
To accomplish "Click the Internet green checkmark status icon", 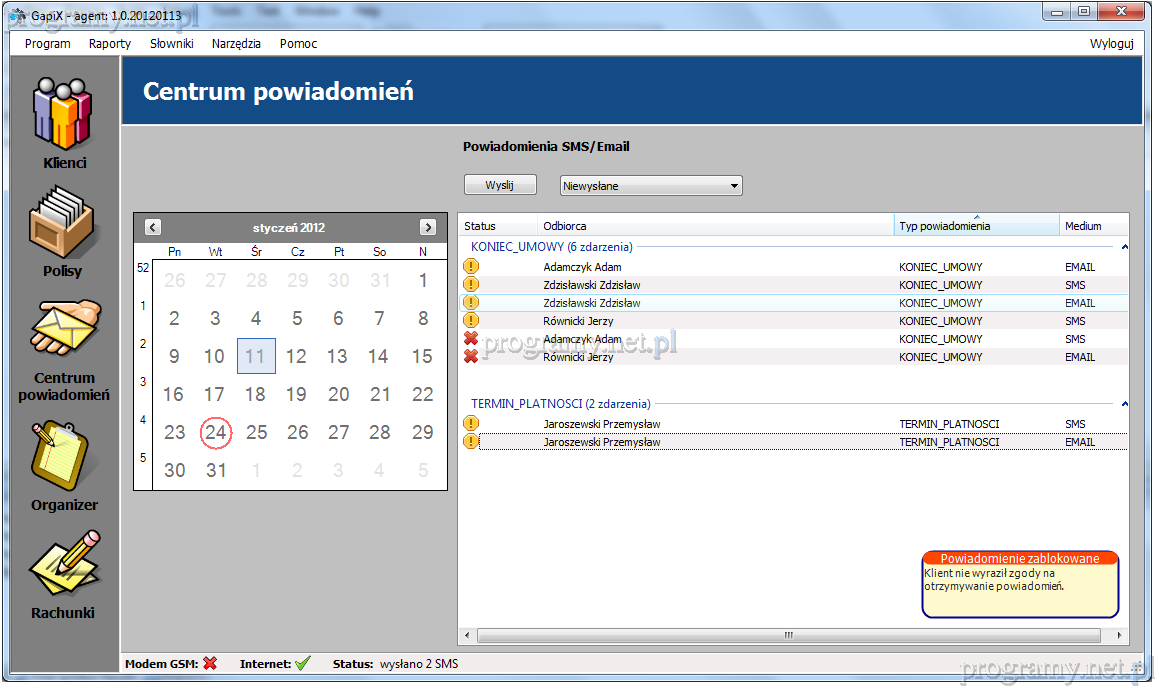I will pos(303,663).
